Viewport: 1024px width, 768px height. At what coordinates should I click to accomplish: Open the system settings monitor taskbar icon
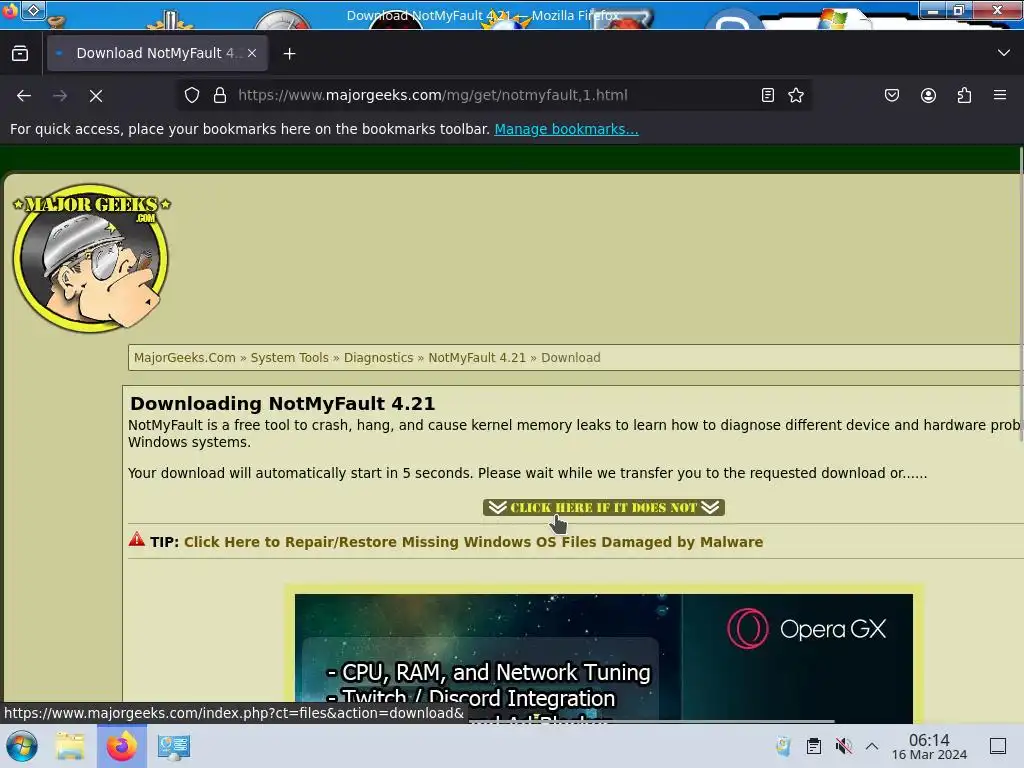pyautogui.click(x=174, y=746)
